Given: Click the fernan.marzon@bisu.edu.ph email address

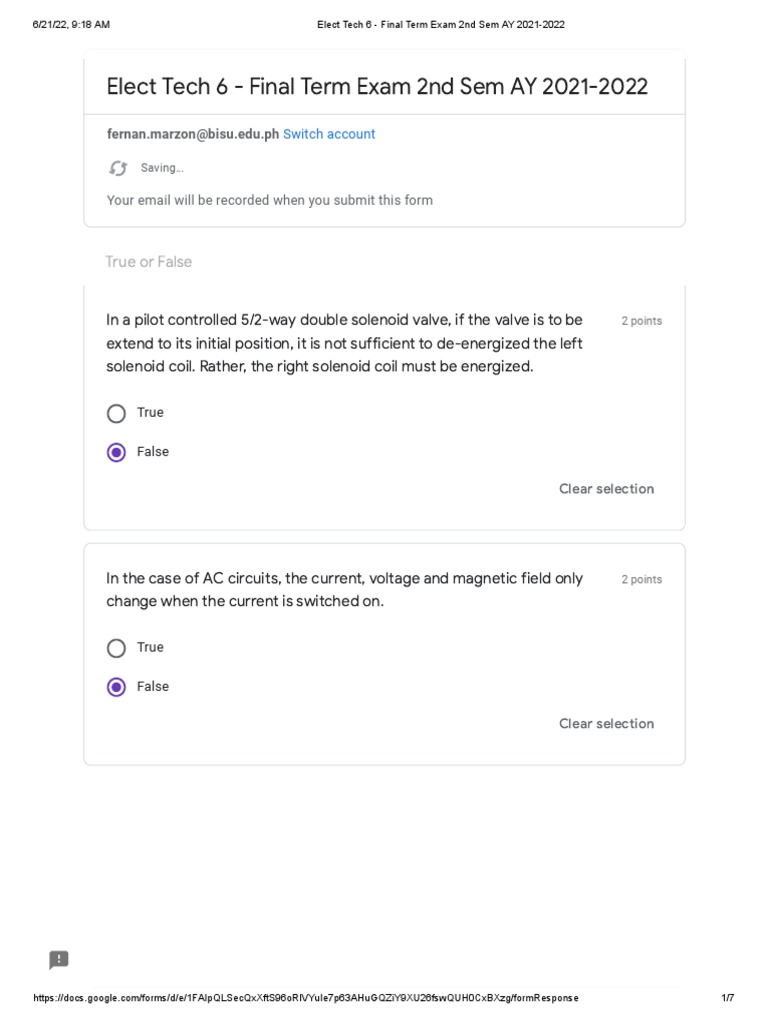Looking at the screenshot, I should click(193, 134).
